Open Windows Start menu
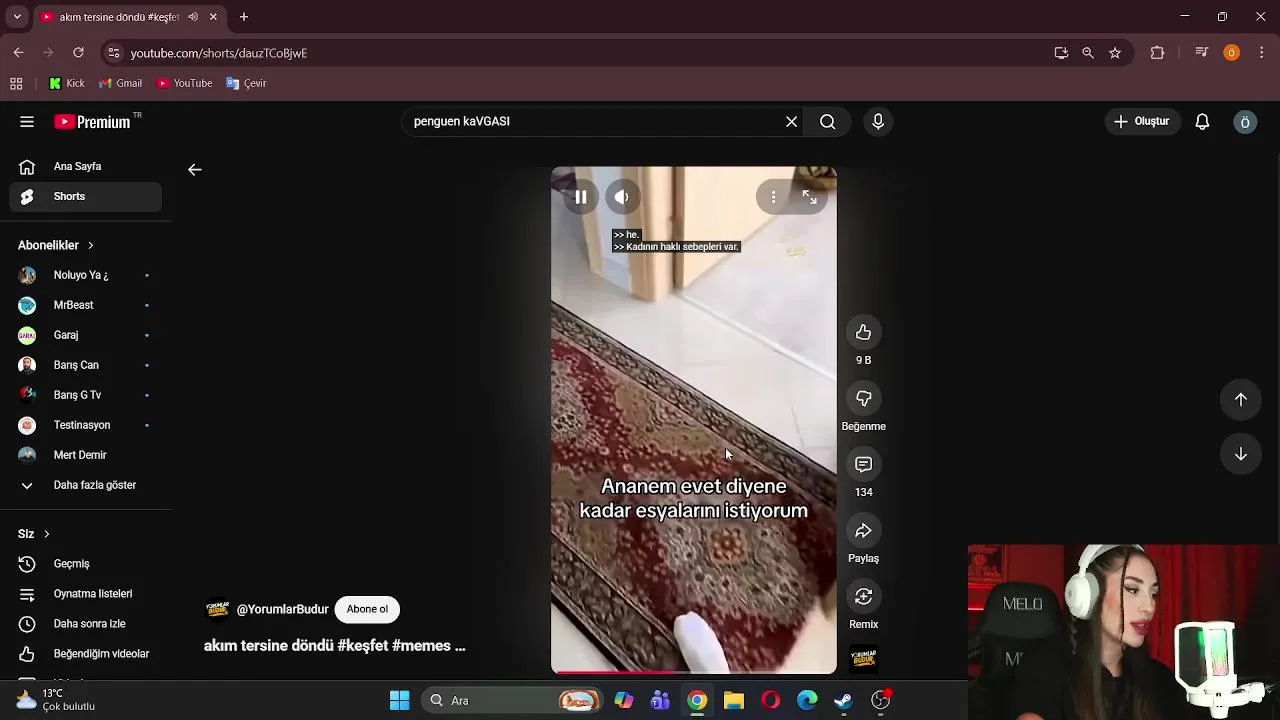The width and height of the screenshot is (1280, 720). (x=399, y=701)
